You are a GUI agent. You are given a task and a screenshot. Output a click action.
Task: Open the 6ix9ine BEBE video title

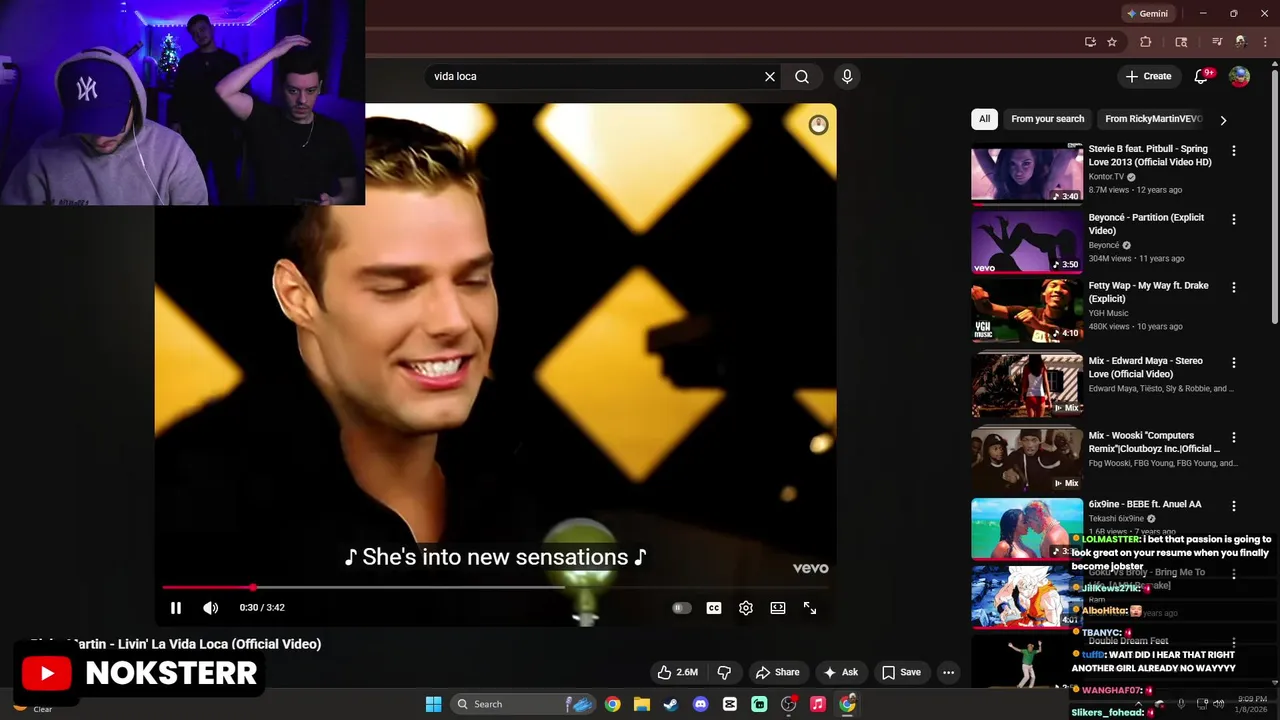tap(1145, 505)
